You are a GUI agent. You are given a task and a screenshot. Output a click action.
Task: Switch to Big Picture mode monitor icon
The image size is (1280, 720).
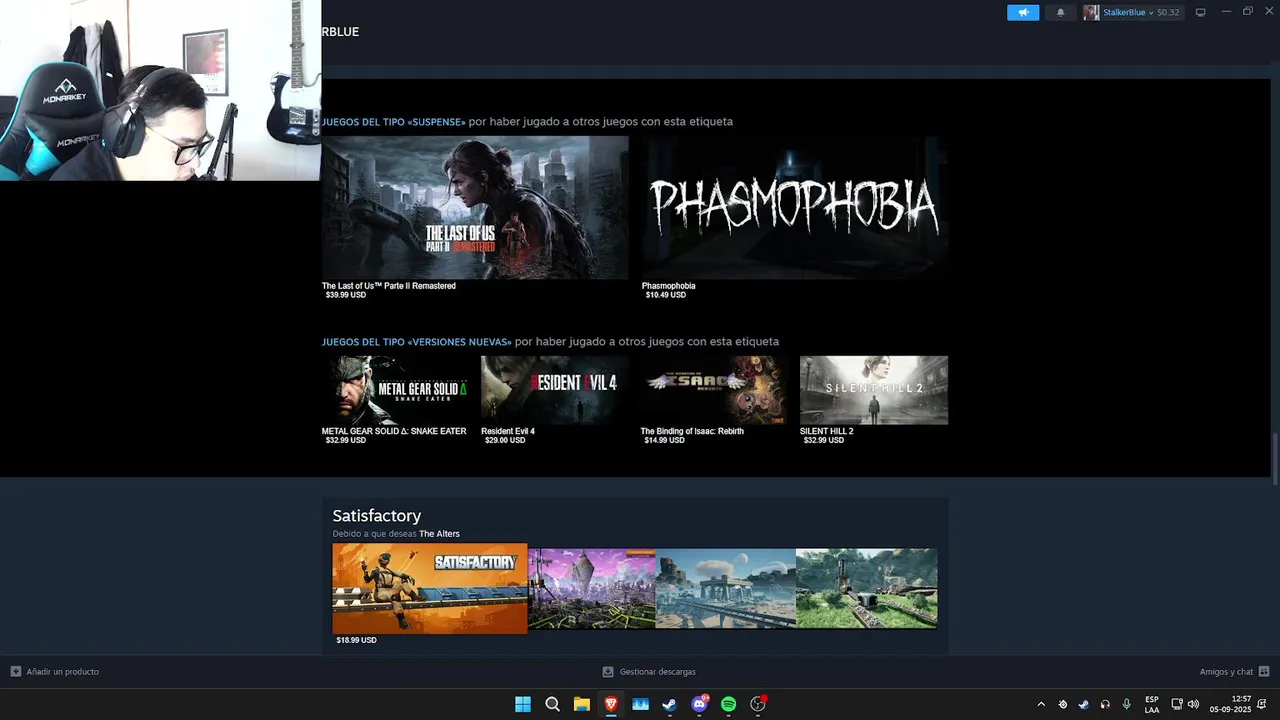point(1201,12)
